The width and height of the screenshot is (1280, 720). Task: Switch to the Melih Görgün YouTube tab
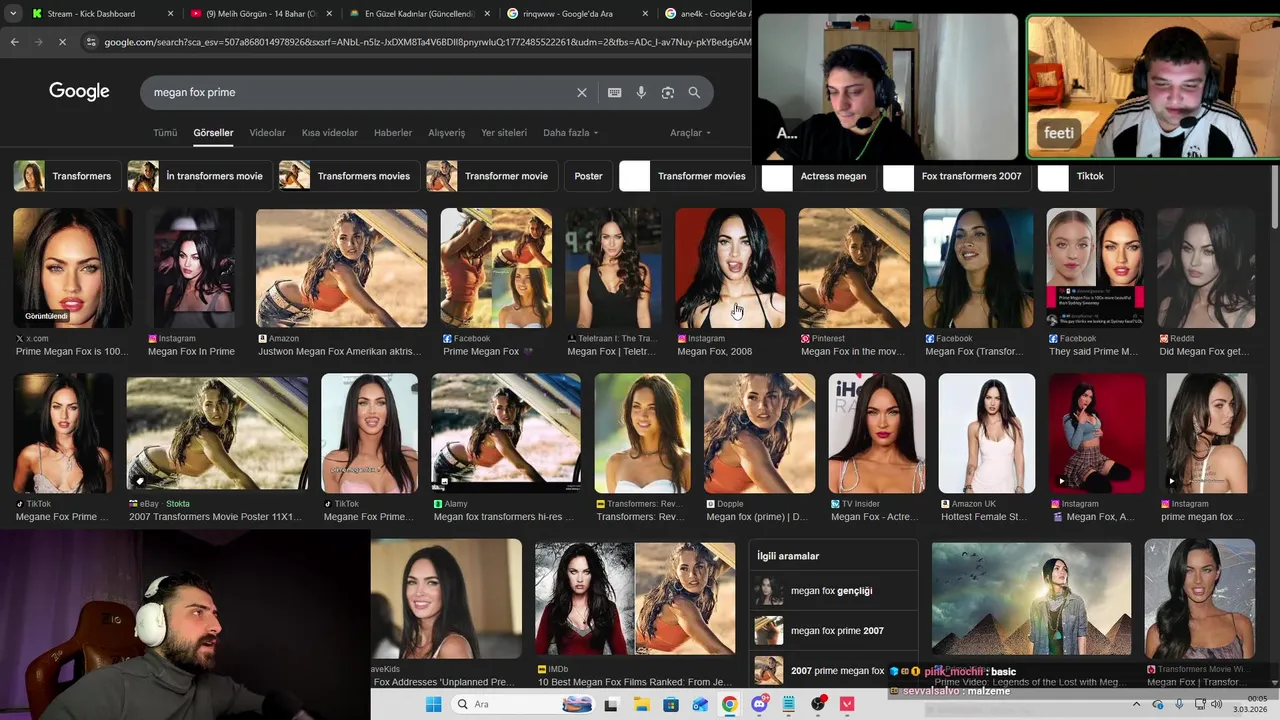(x=260, y=14)
